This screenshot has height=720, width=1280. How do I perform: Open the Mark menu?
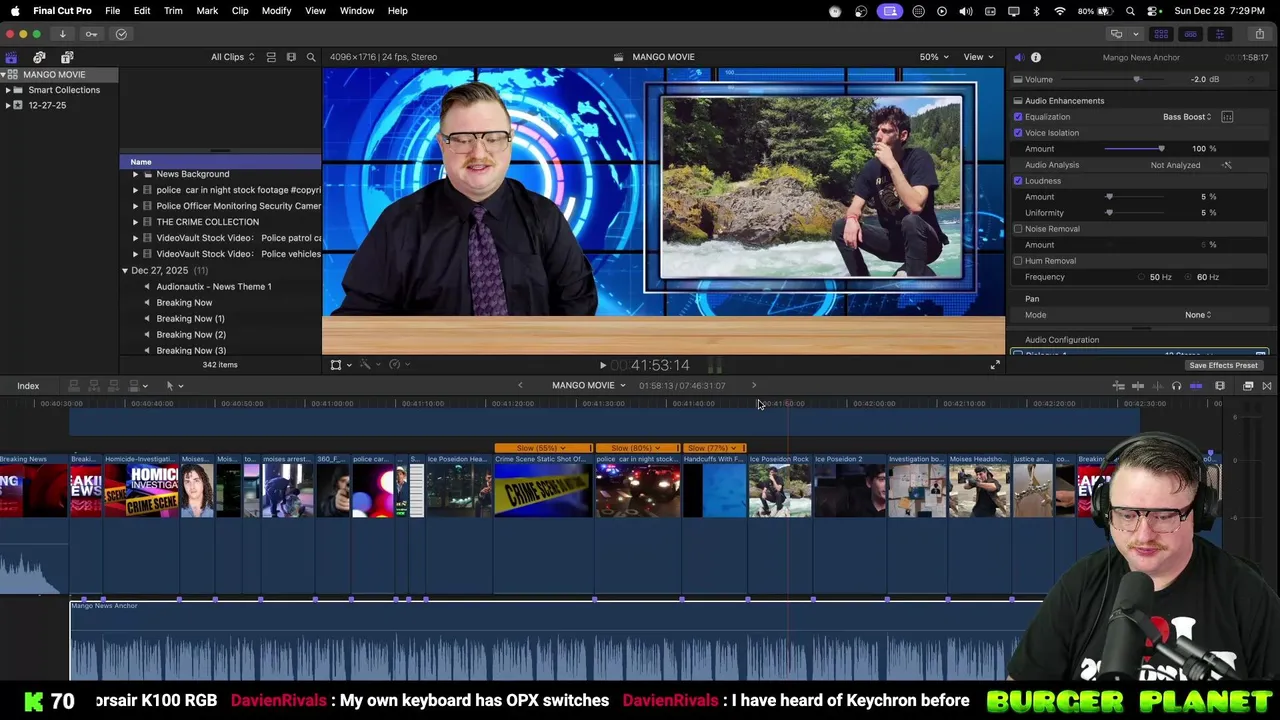click(207, 11)
